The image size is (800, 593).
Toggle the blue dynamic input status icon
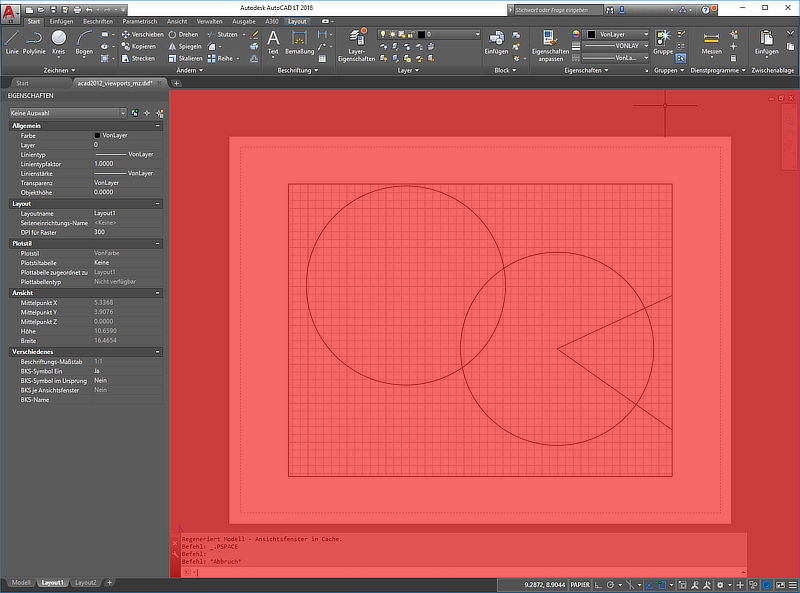click(x=650, y=585)
